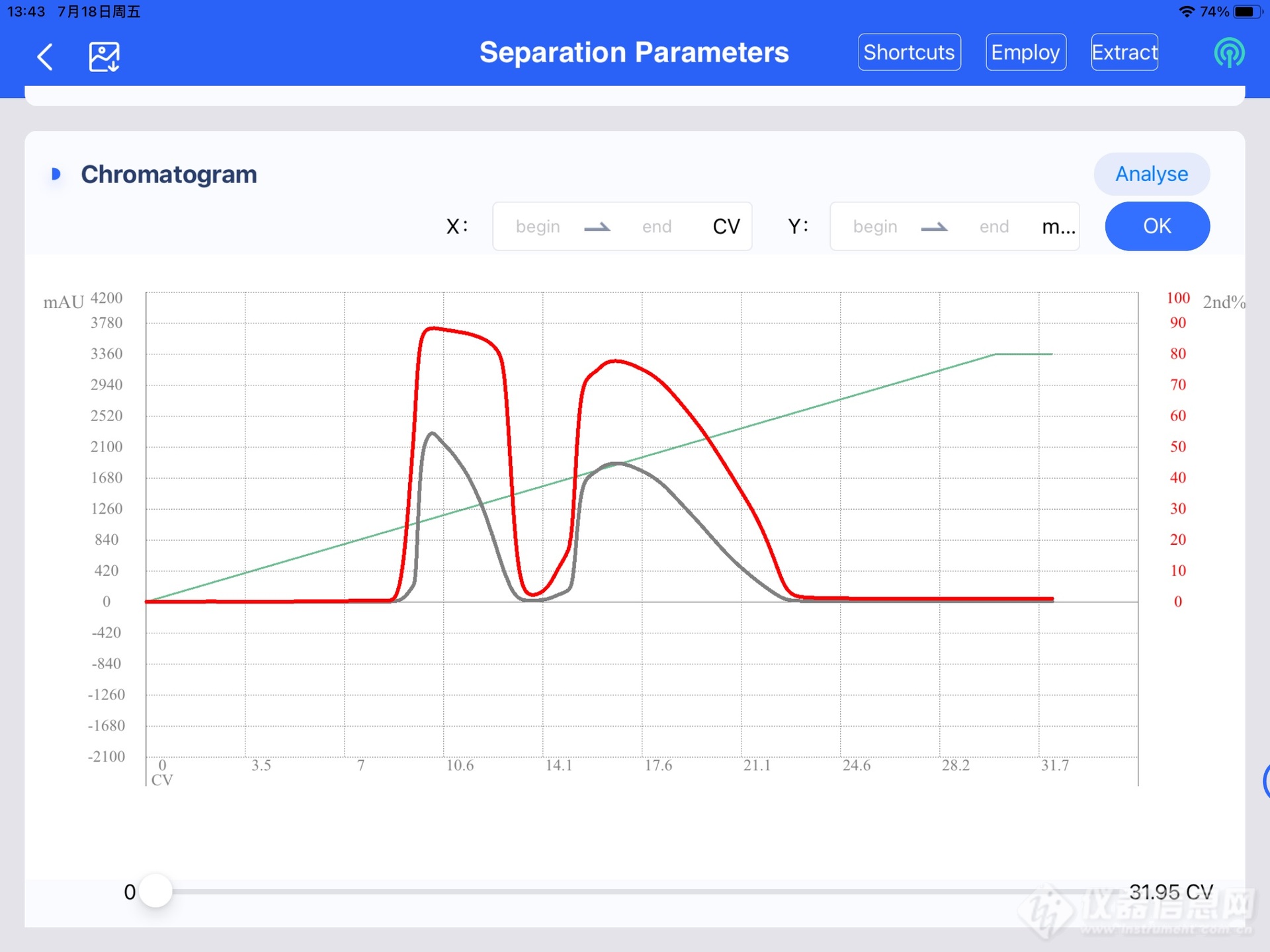Tap the X range arrow icon
Viewport: 1270px width, 952px height.
(x=597, y=227)
